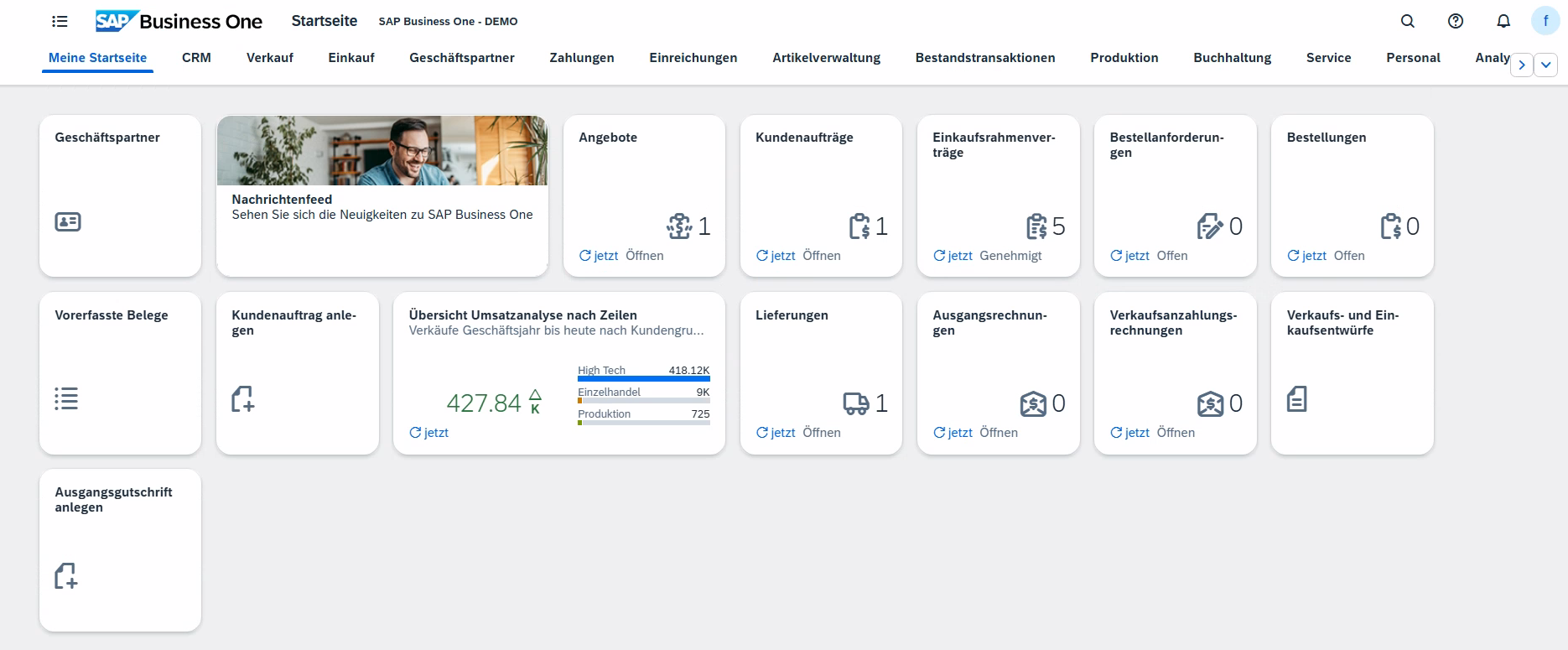Refresh the Angebote tile via jetzt
The image size is (1568, 650).
[x=599, y=256]
